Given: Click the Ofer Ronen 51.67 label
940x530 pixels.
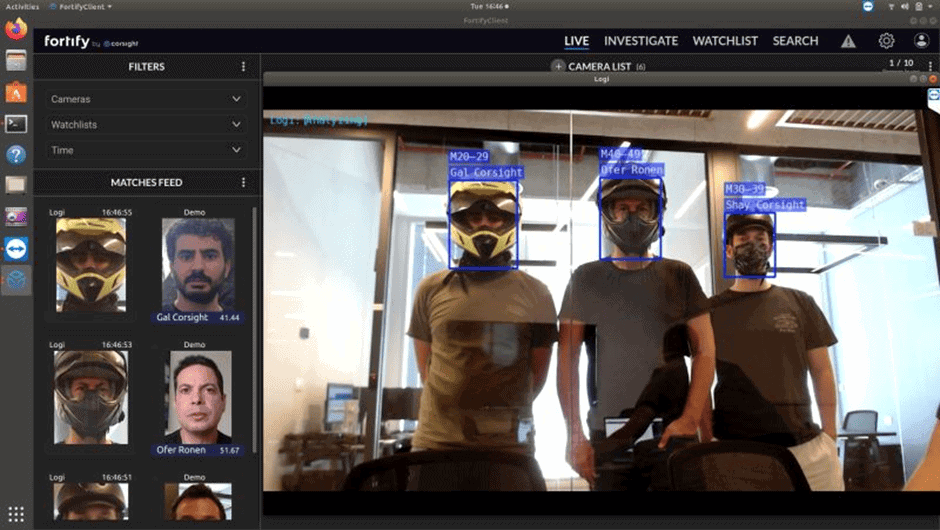Looking at the screenshot, I should [x=198, y=450].
